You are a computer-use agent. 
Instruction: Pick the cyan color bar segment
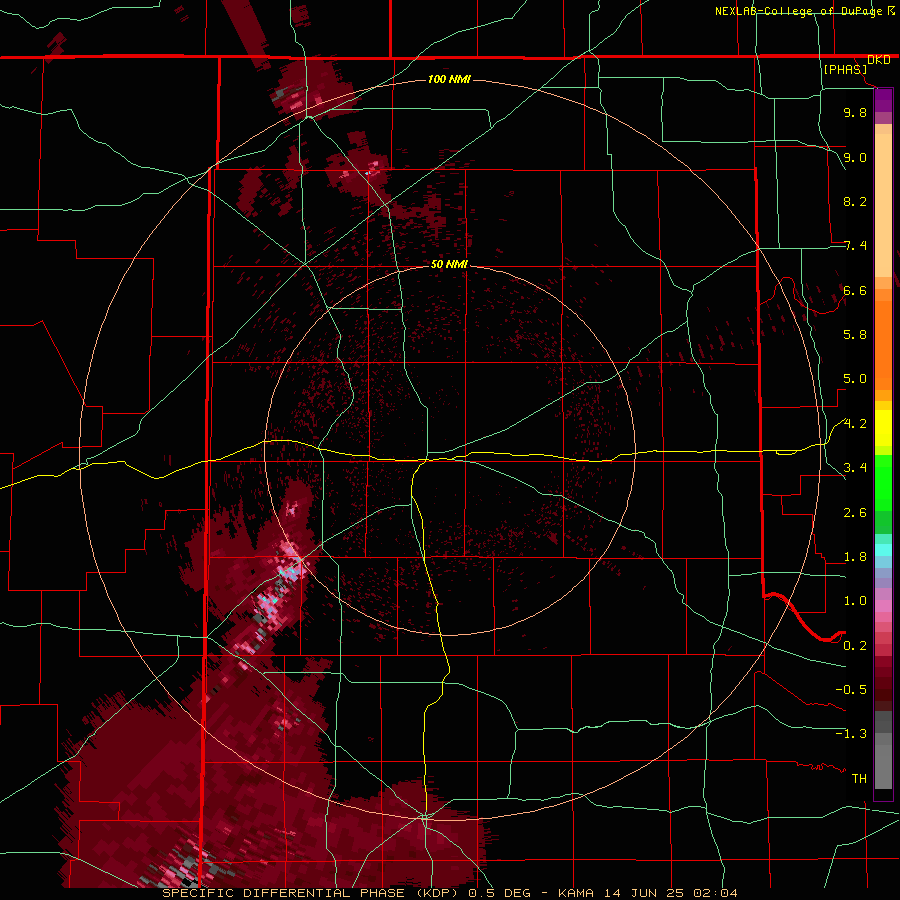click(883, 550)
